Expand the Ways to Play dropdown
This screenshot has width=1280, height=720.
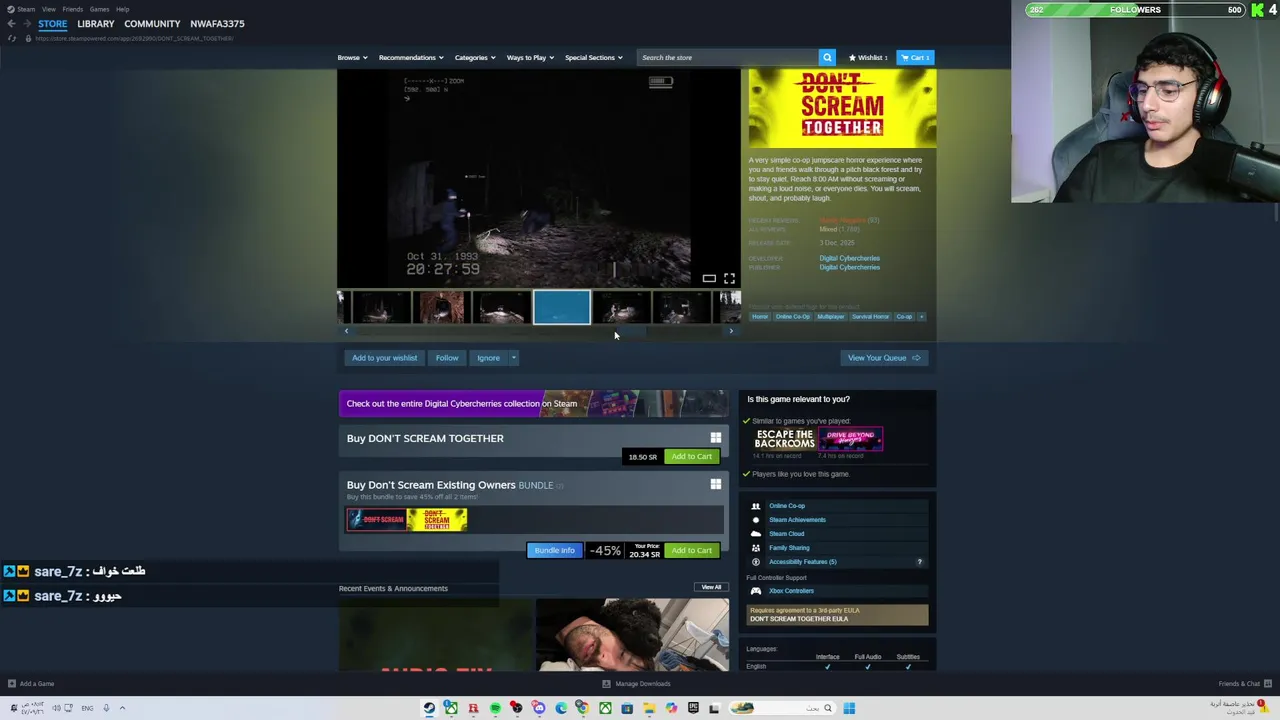click(530, 57)
